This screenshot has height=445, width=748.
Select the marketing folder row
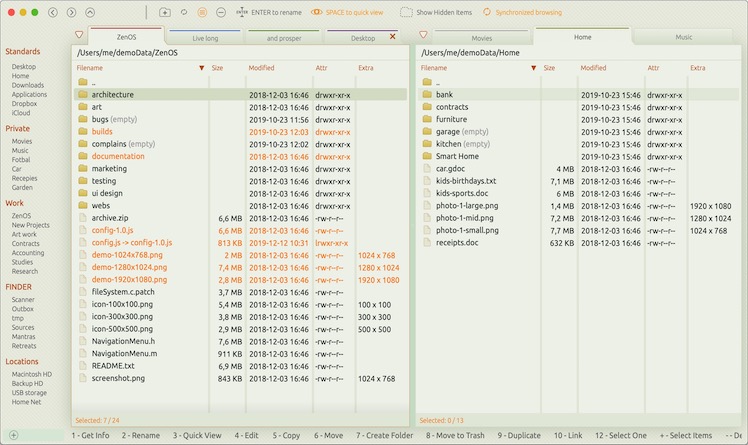coord(240,168)
